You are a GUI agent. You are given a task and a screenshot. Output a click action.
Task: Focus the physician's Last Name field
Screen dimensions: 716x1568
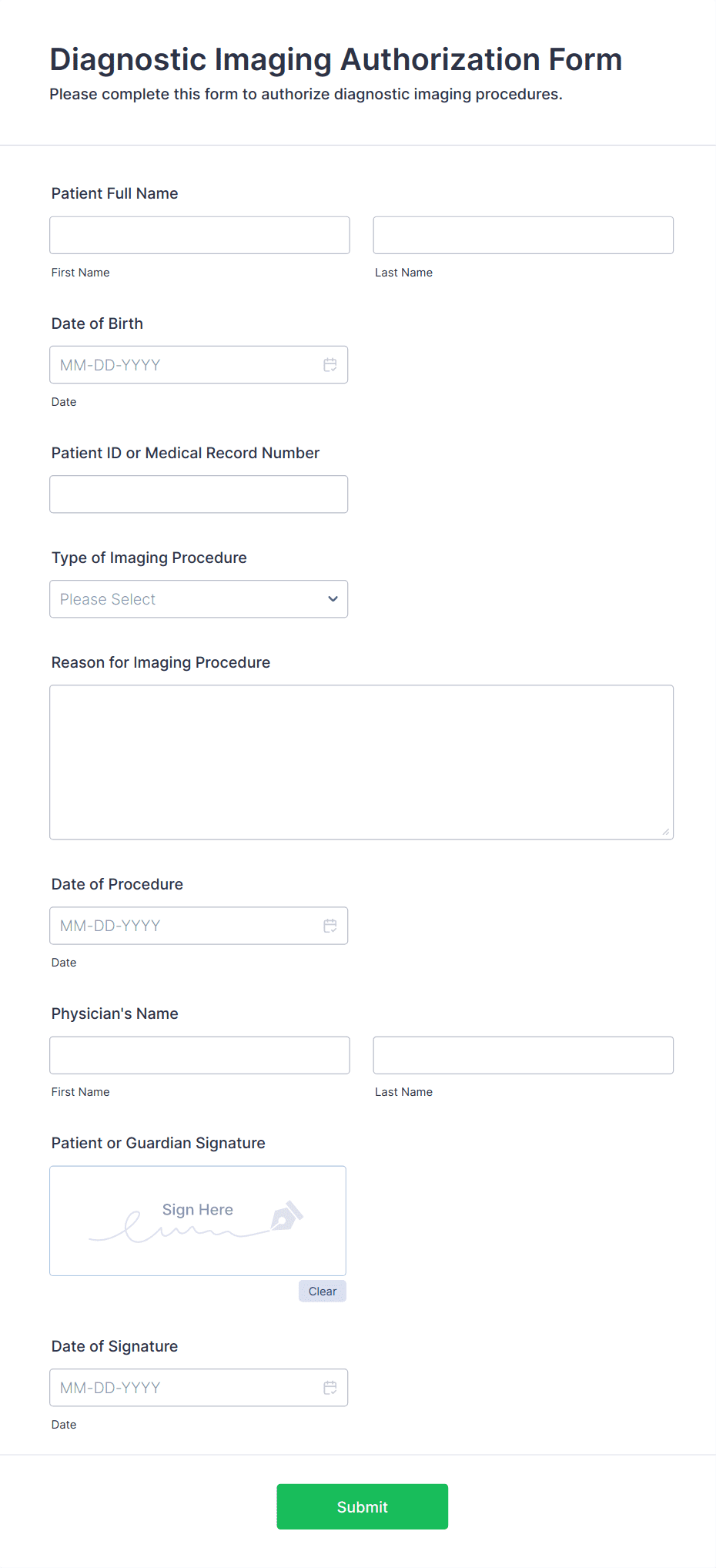pos(523,1055)
